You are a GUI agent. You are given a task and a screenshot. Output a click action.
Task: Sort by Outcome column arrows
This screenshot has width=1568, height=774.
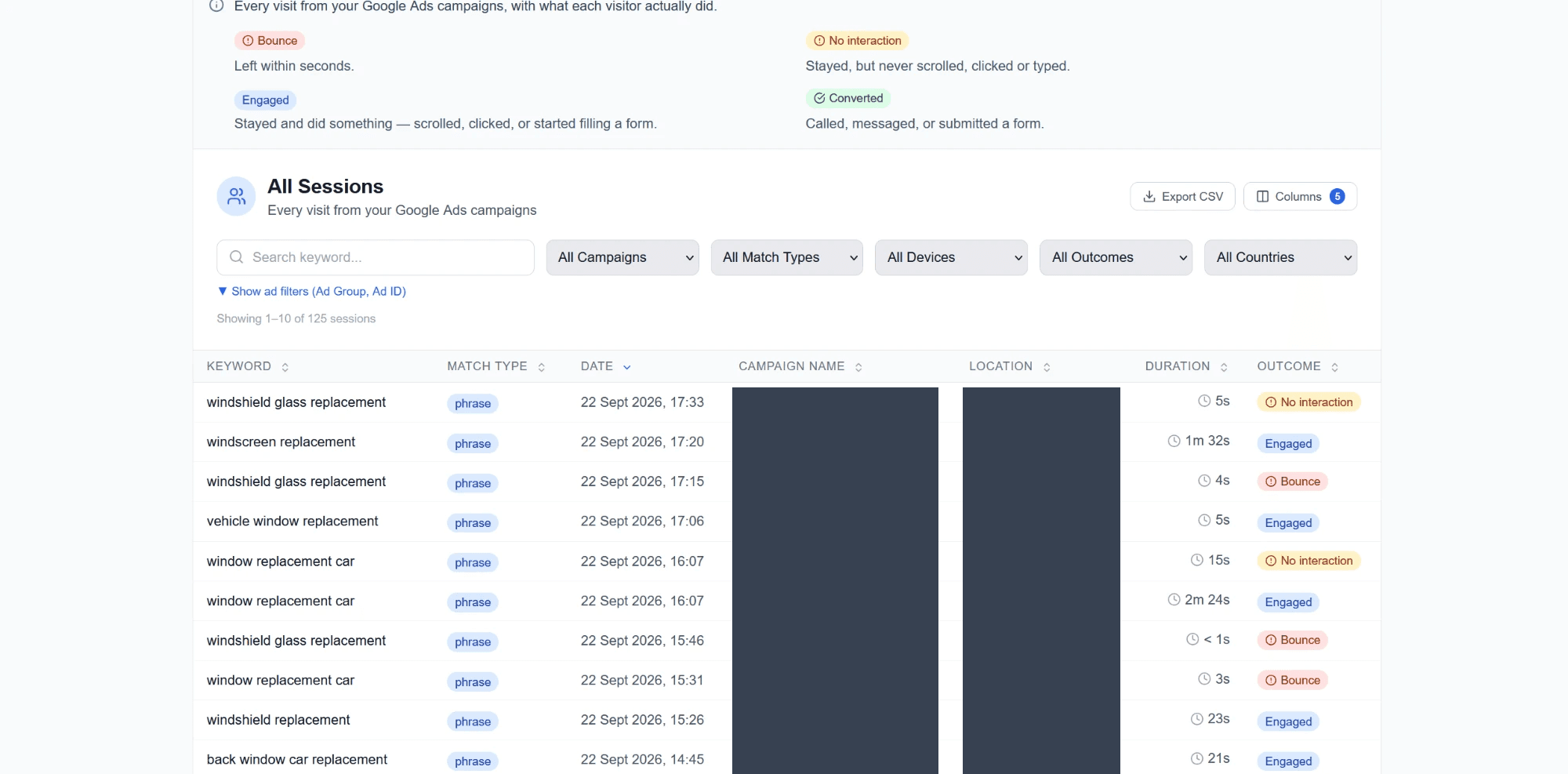tap(1334, 367)
